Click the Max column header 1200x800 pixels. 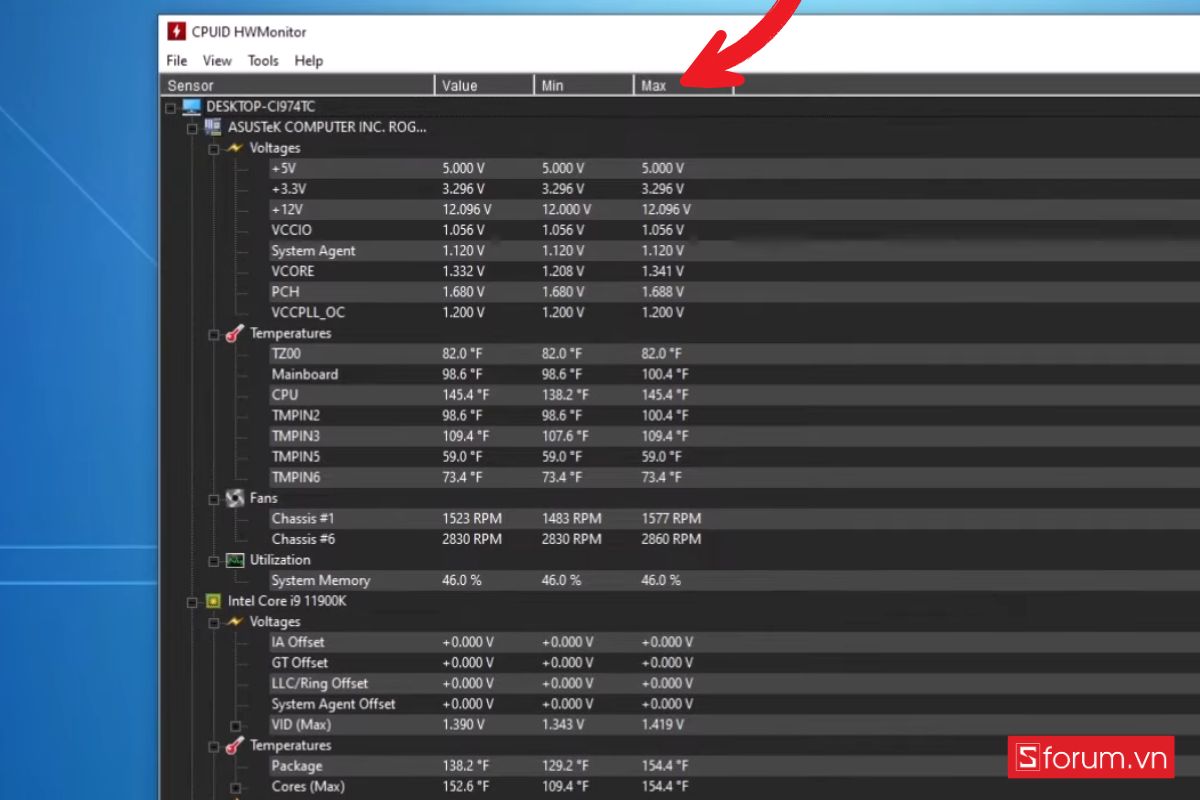click(x=684, y=86)
